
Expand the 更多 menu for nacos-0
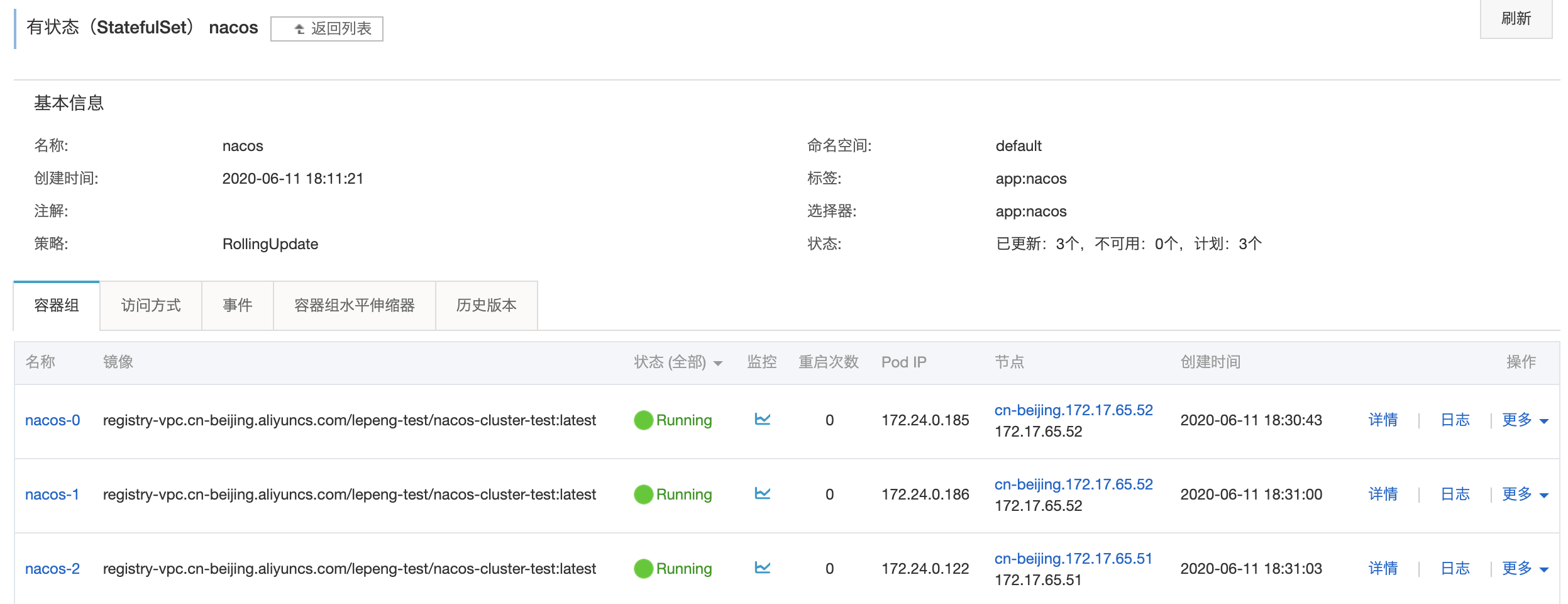pyautogui.click(x=1524, y=420)
